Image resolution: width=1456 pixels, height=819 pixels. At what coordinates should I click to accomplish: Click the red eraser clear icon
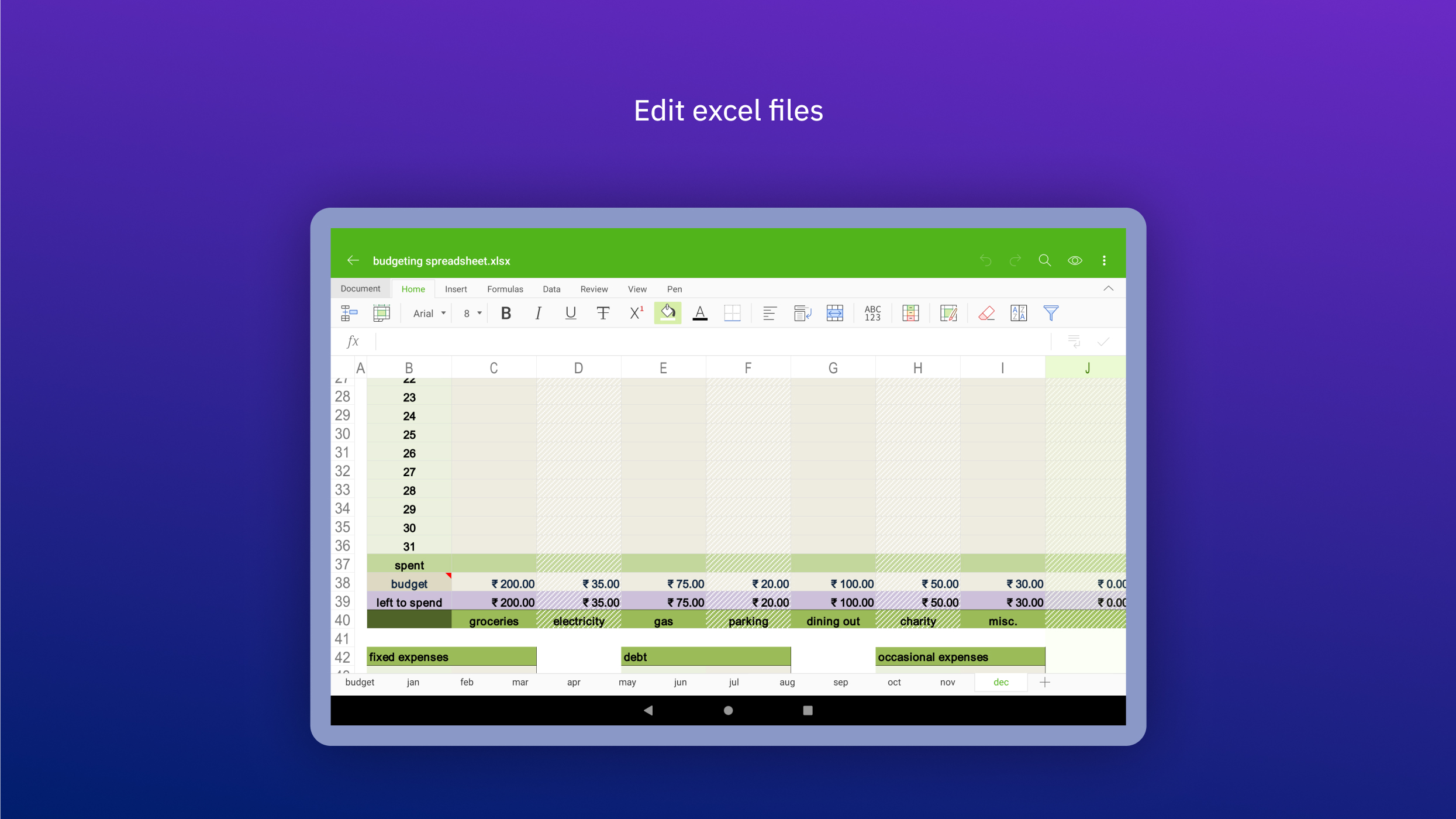click(x=986, y=314)
